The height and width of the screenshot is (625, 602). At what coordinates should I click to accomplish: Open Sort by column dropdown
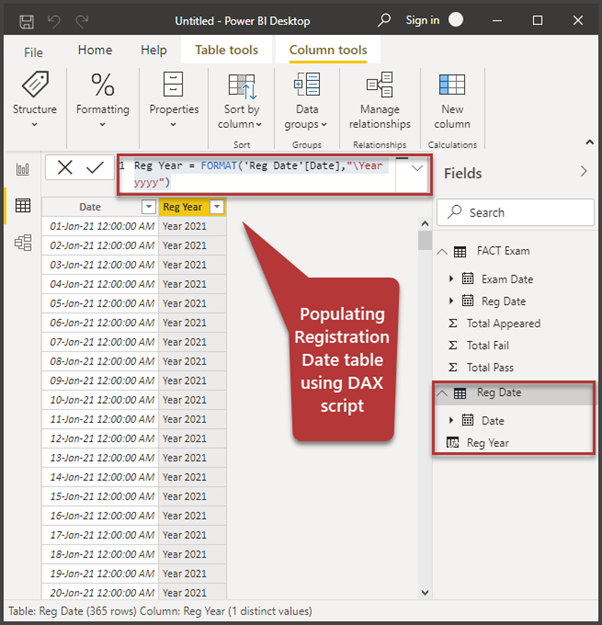click(x=241, y=100)
